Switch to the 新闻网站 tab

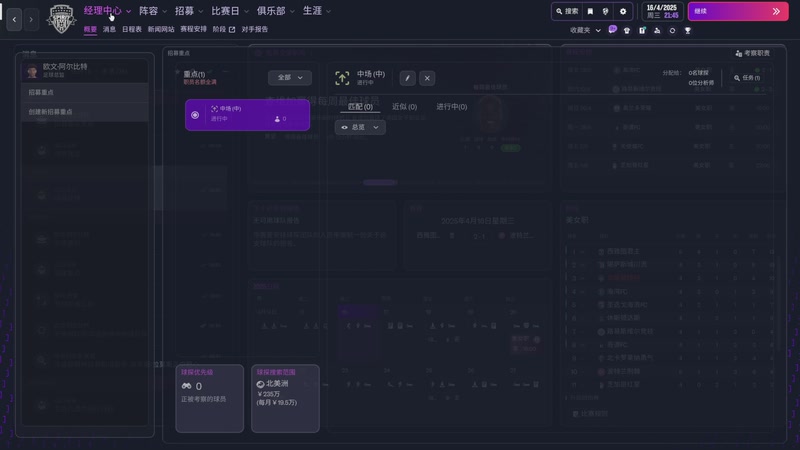coord(161,30)
